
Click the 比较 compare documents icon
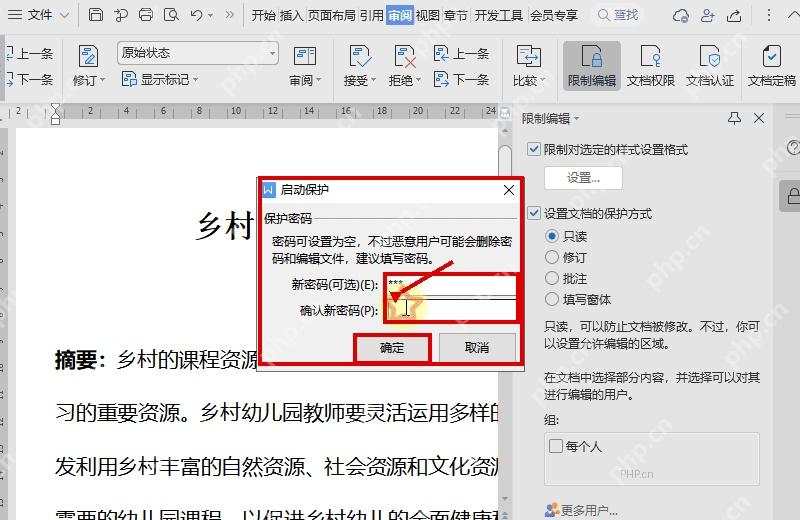[x=529, y=56]
